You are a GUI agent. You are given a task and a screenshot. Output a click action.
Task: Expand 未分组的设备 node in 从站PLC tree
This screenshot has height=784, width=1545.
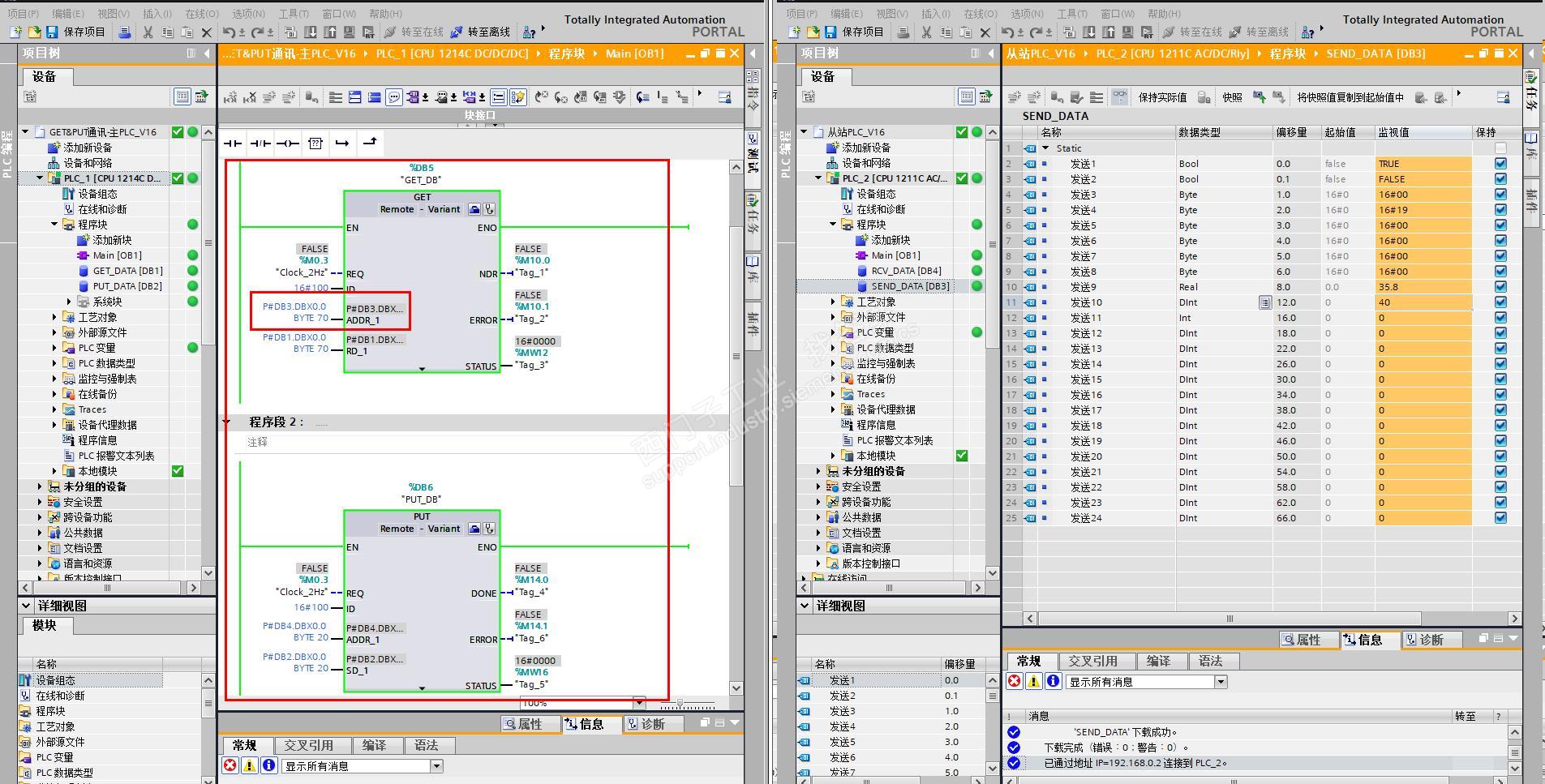[818, 471]
